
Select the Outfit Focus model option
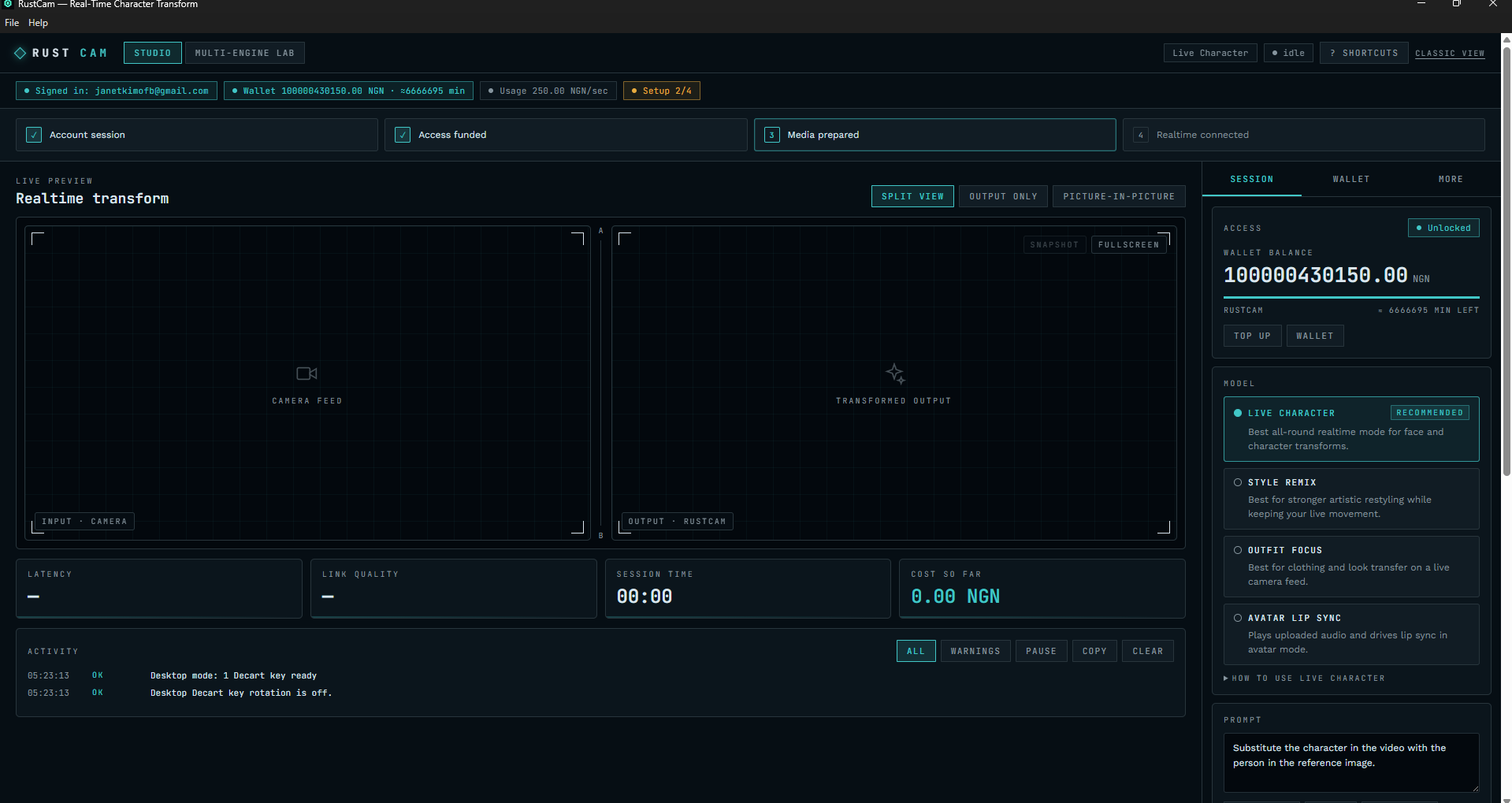pos(1350,567)
